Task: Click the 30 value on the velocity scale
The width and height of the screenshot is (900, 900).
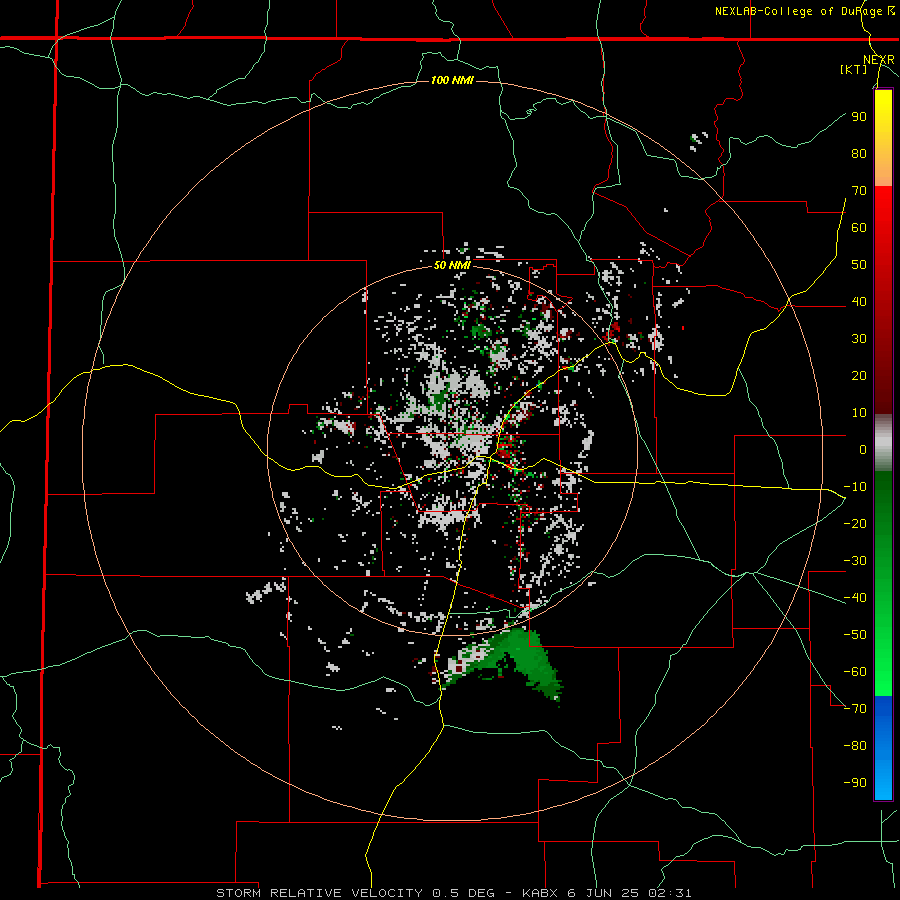Action: tap(859, 339)
